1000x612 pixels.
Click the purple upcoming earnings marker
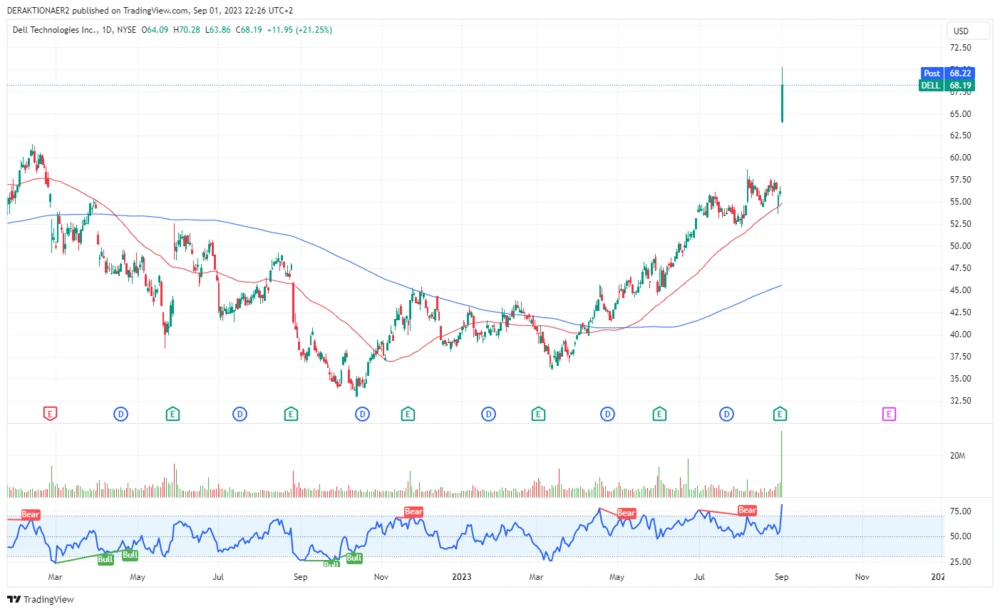[x=888, y=413]
